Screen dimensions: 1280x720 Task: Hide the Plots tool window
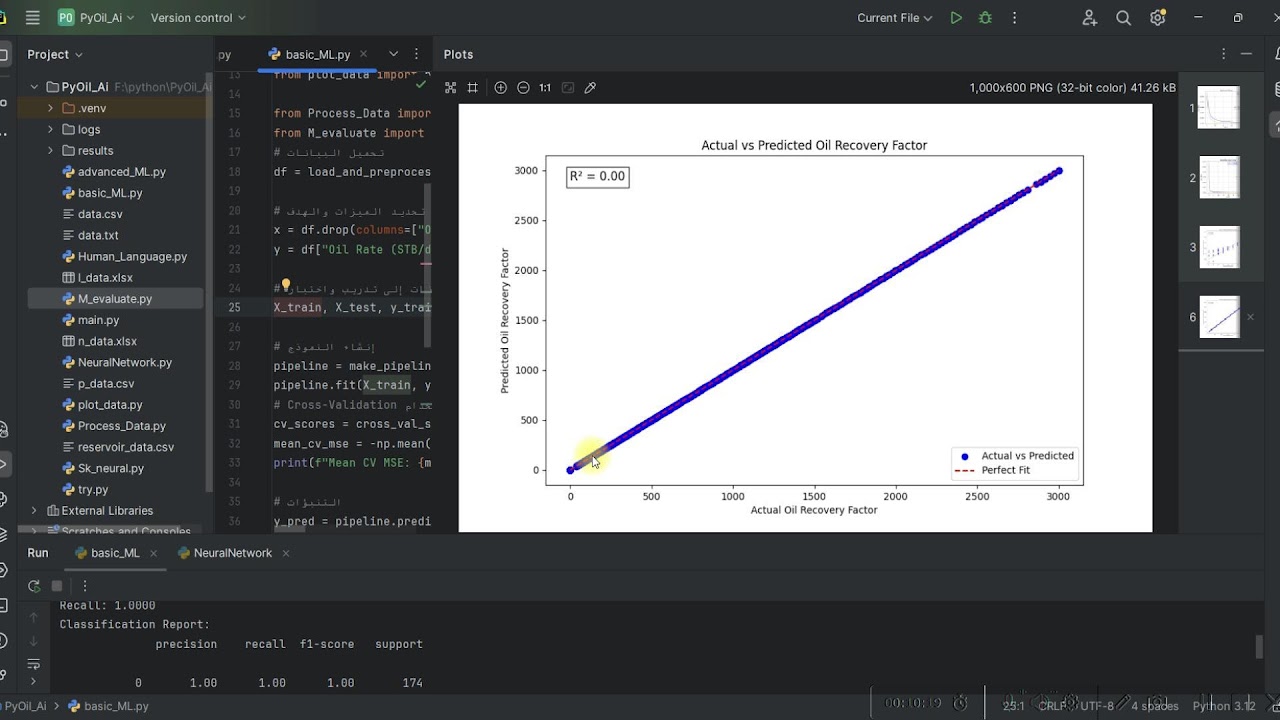1246,54
